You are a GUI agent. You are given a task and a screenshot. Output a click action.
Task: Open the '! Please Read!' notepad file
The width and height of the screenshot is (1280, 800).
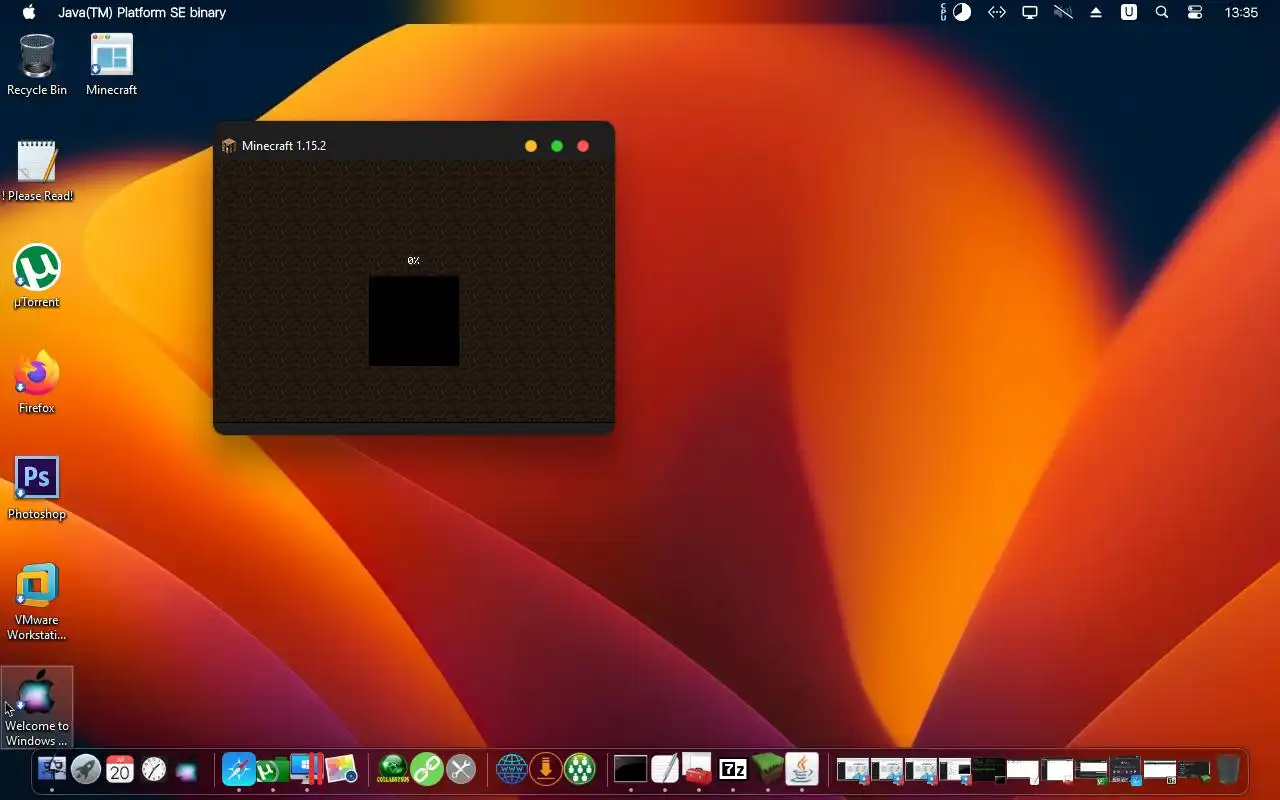37,171
